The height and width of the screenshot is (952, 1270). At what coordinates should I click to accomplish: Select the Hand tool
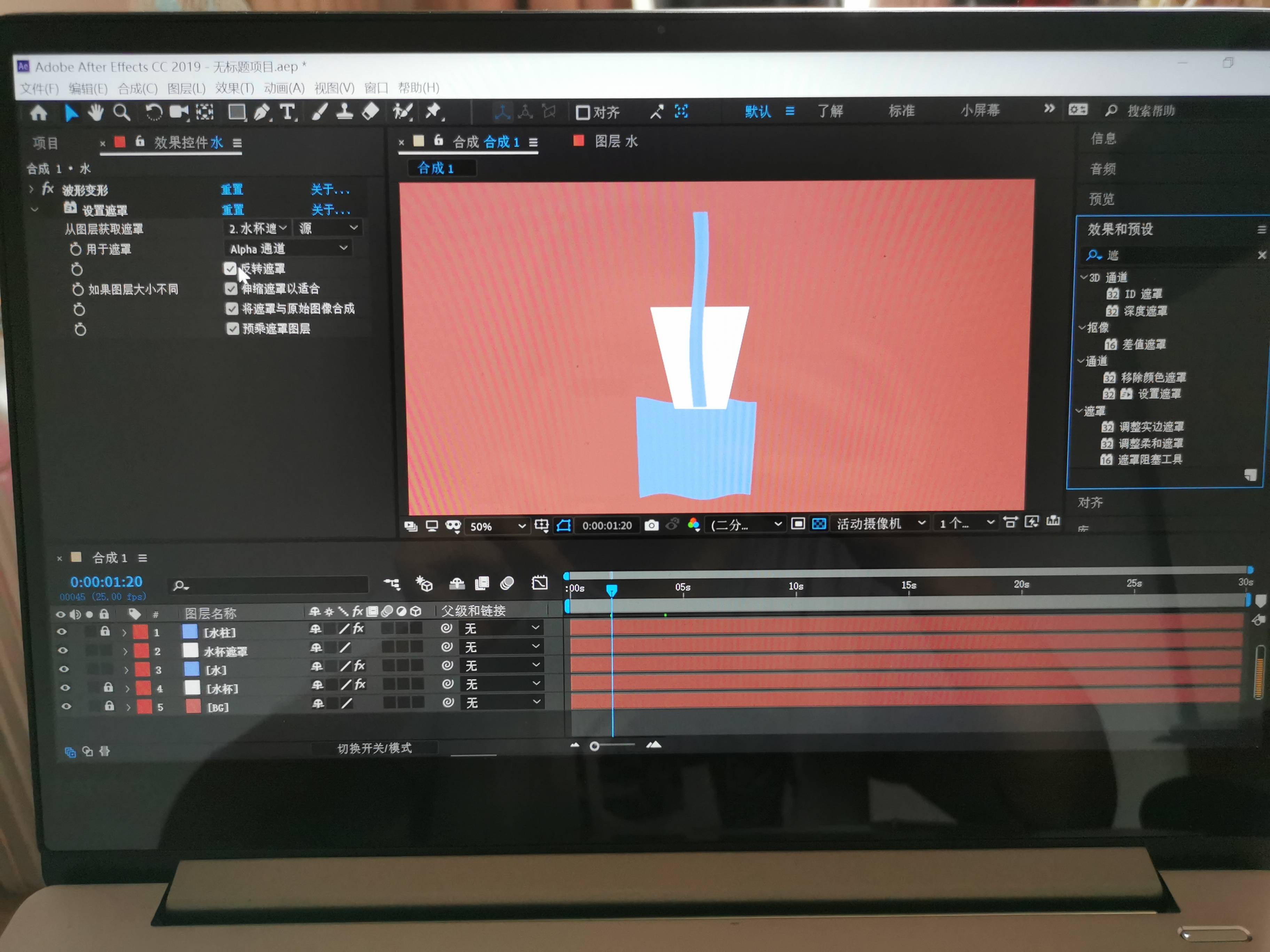pyautogui.click(x=95, y=112)
